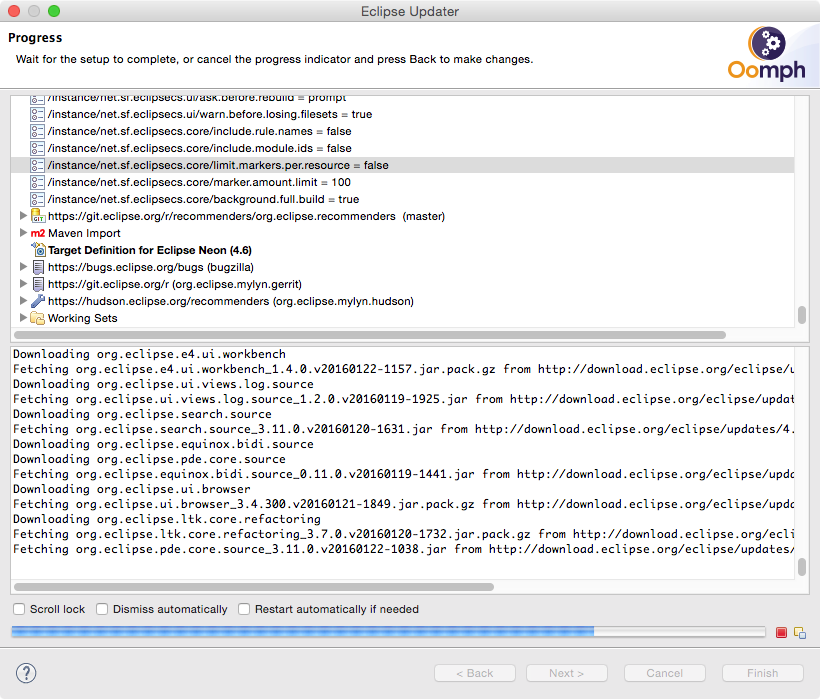Click the run in background icon
820x699 pixels.
pyautogui.click(x=800, y=633)
